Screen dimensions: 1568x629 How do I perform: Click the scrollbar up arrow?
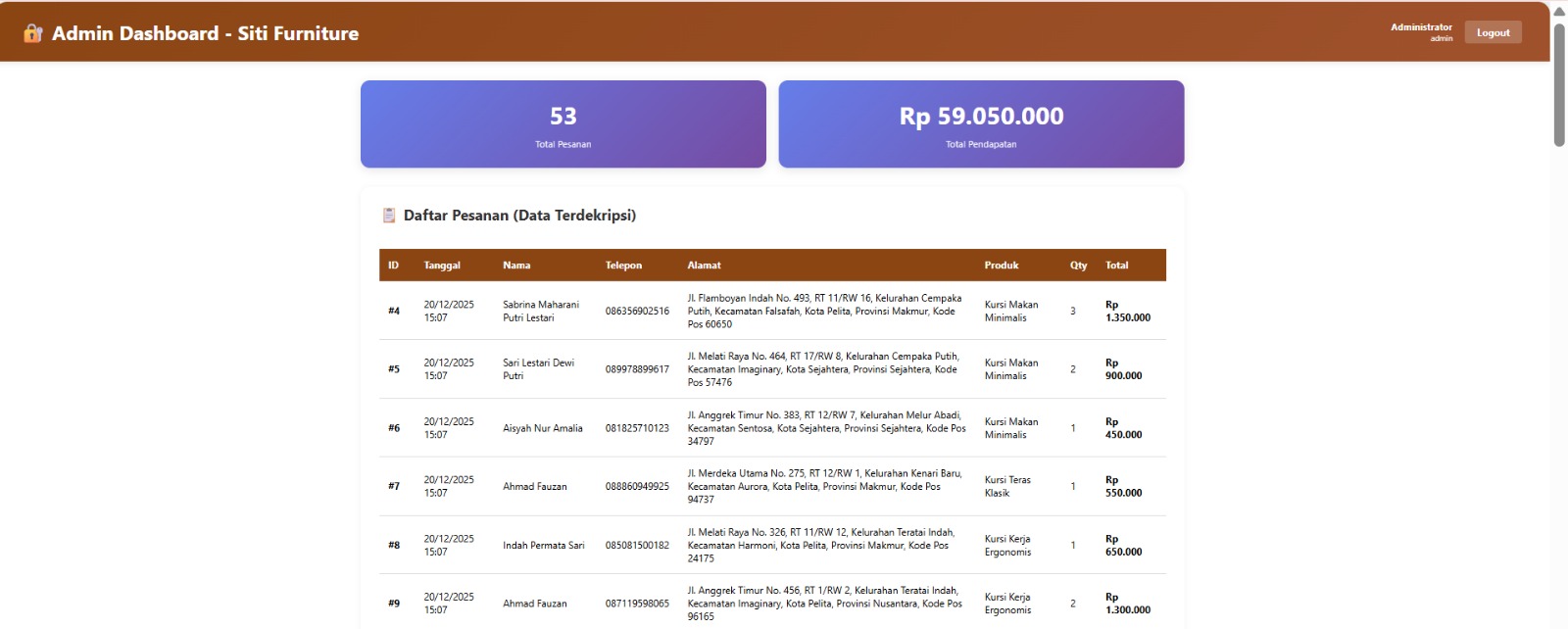[1559, 11]
